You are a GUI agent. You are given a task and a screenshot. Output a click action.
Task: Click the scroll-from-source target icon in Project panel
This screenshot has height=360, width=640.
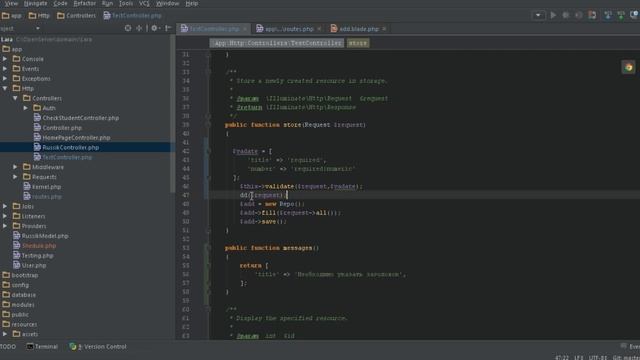(x=128, y=28)
